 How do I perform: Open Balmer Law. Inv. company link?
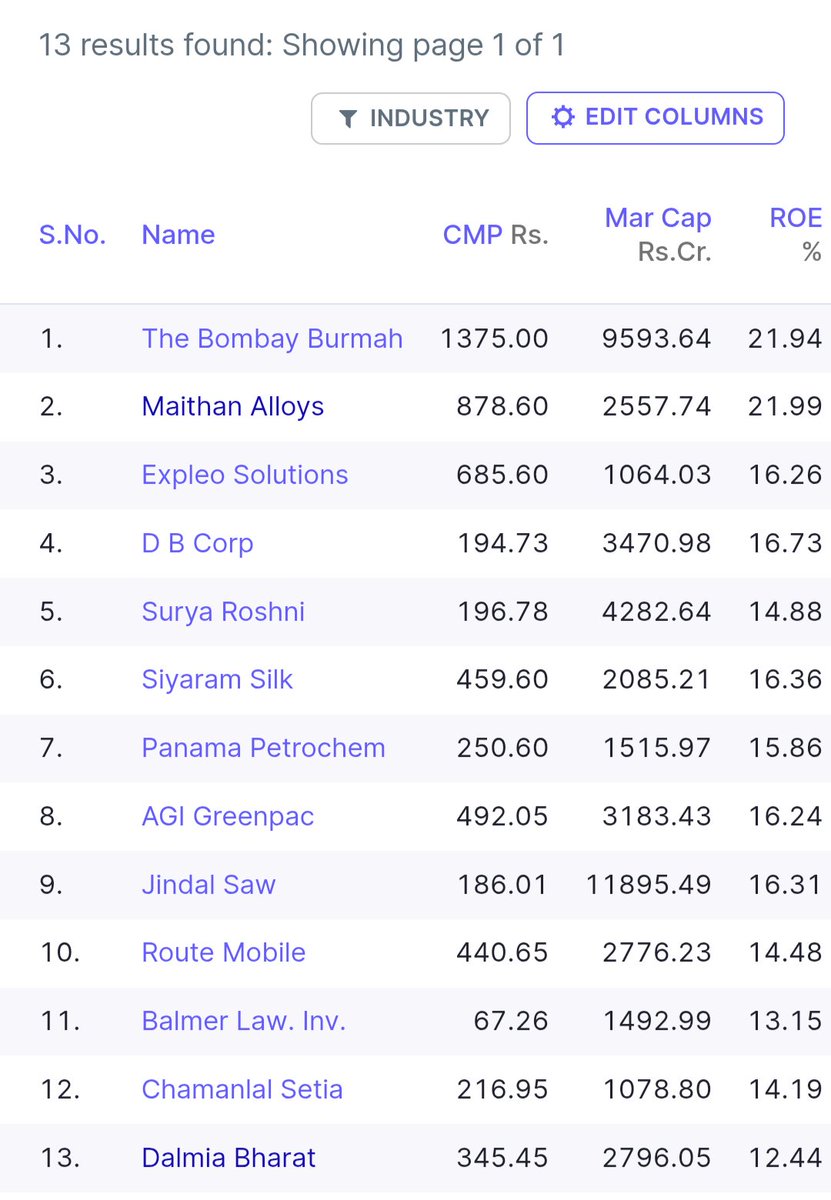pos(243,1021)
